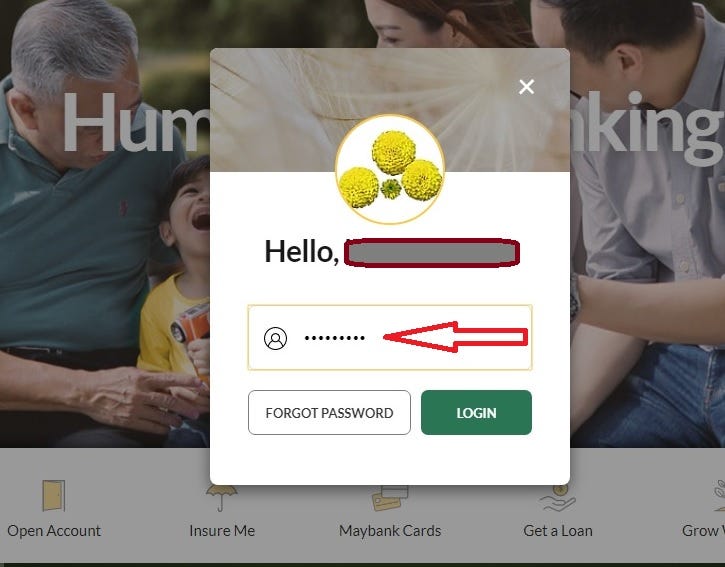Image resolution: width=725 pixels, height=567 pixels.
Task: Click the red arrow annotation in password box
Action: coord(456,337)
